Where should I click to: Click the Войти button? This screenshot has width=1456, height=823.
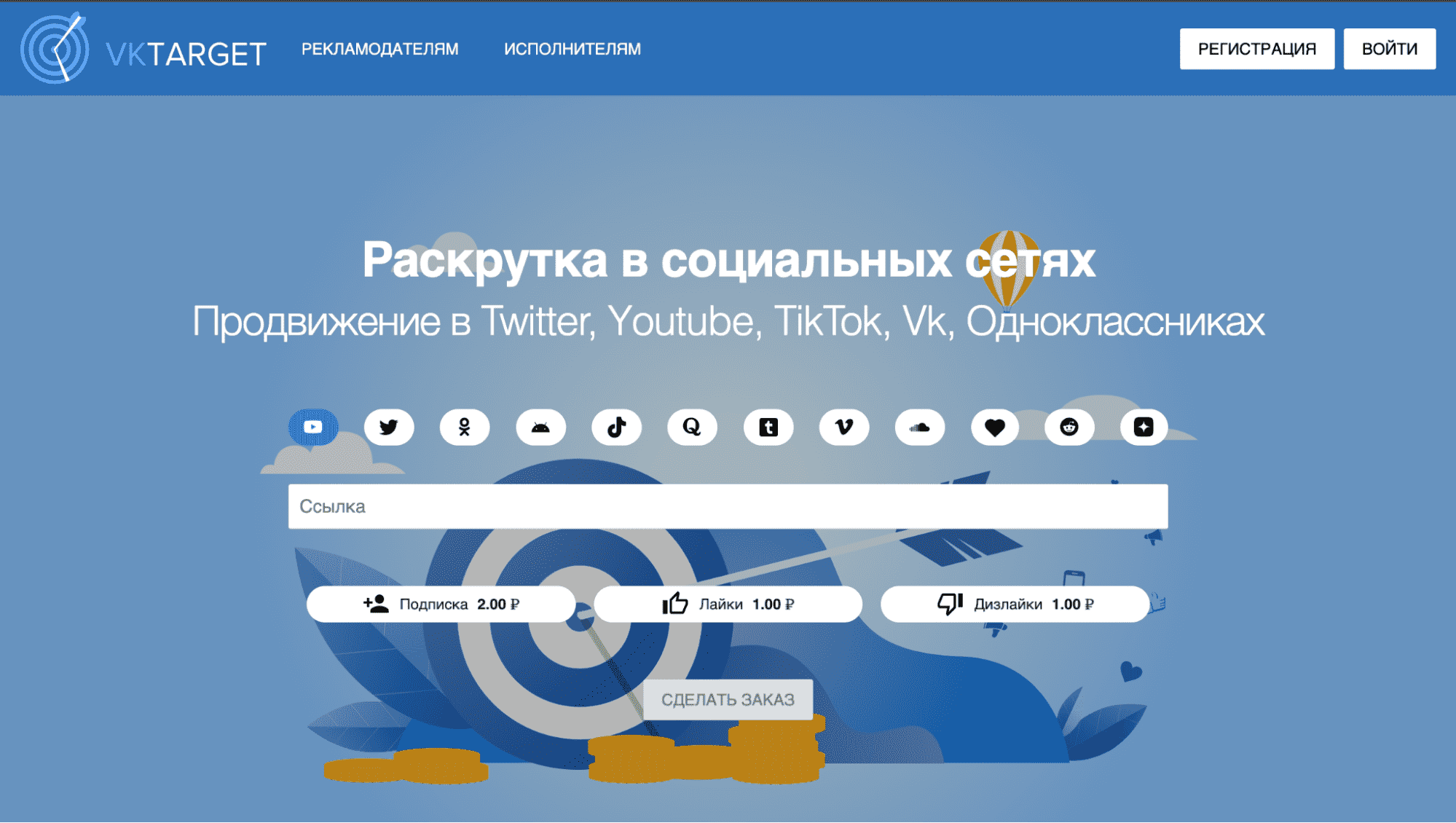[1390, 49]
